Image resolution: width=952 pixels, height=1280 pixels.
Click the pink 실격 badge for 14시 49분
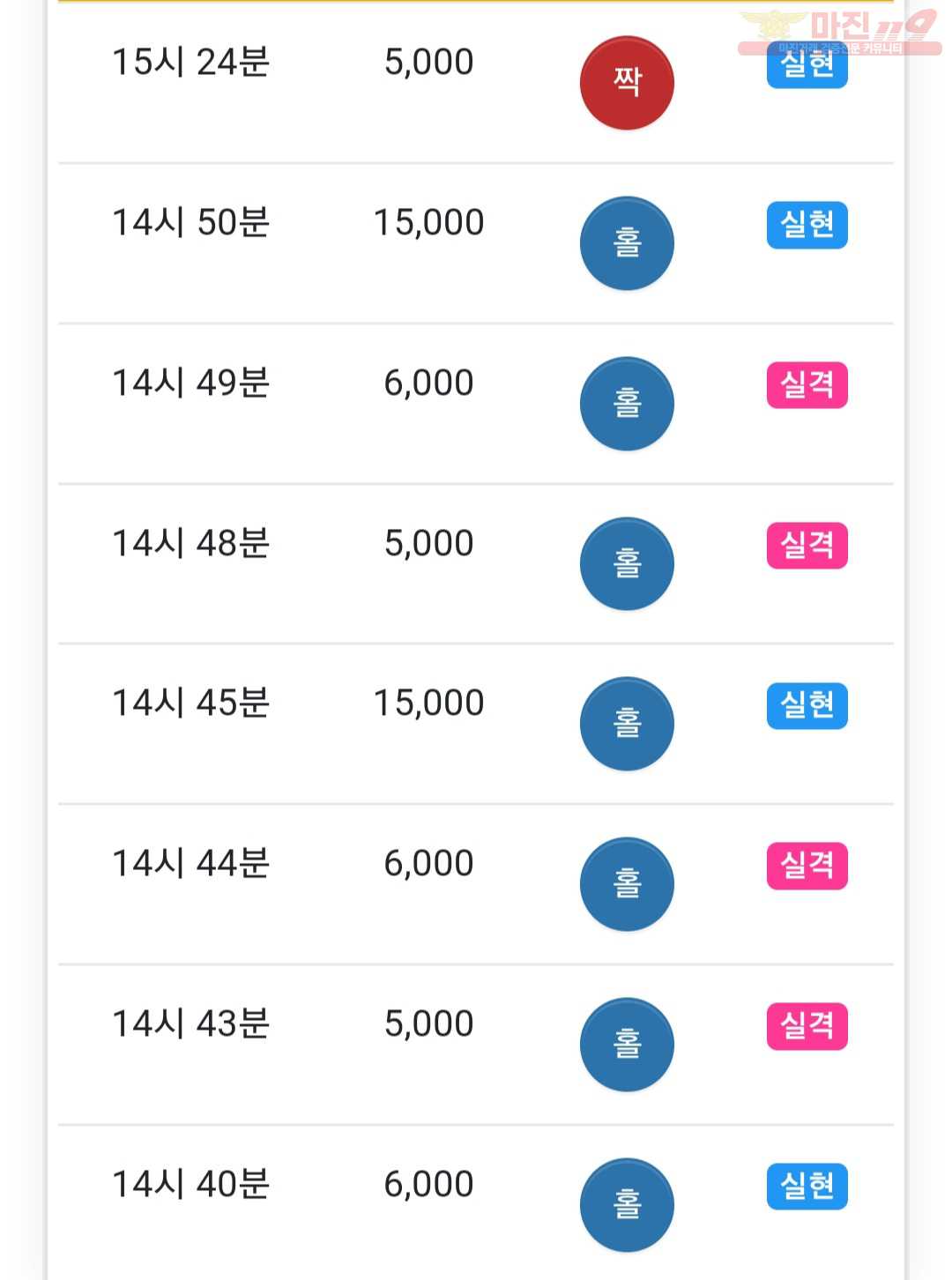point(807,385)
